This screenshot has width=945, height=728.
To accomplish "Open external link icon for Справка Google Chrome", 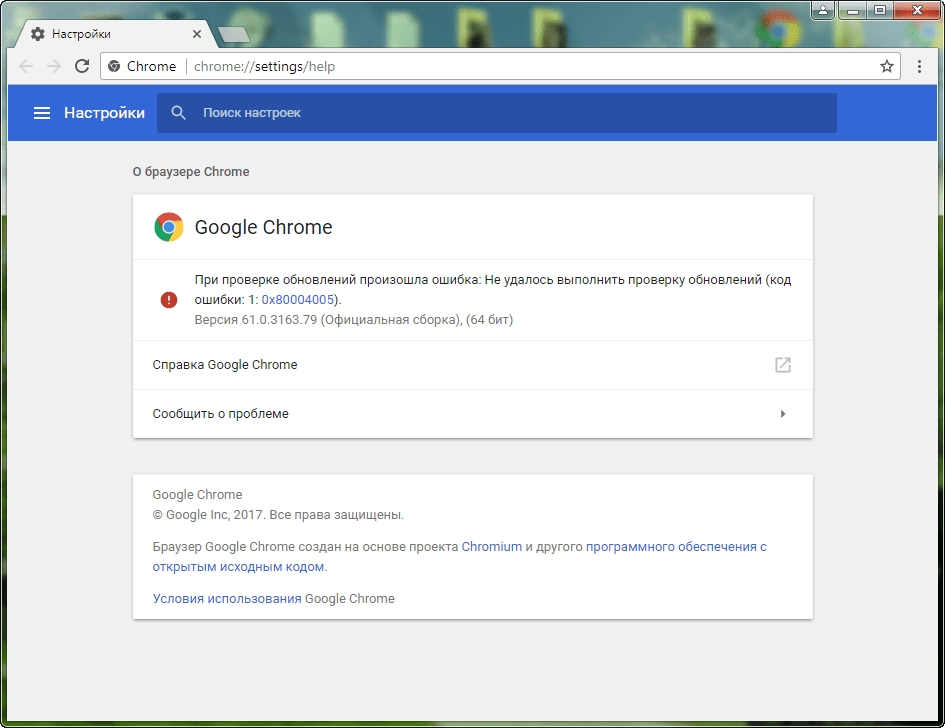I will click(782, 365).
